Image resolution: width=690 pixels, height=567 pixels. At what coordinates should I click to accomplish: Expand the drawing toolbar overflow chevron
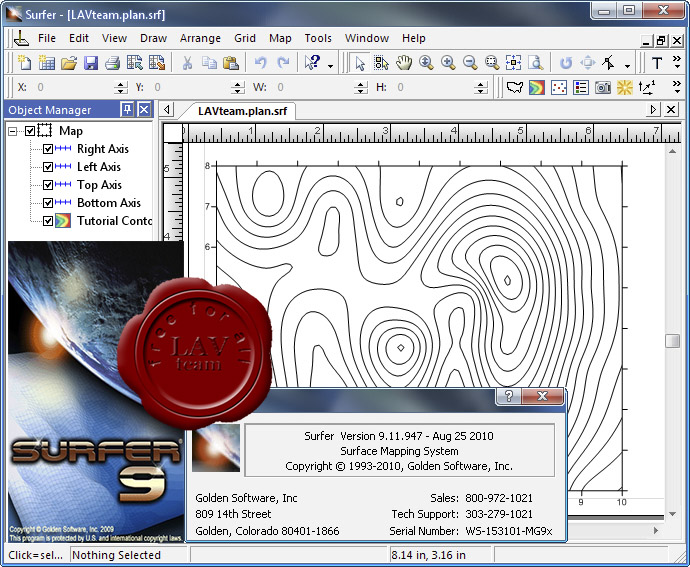[x=677, y=62]
